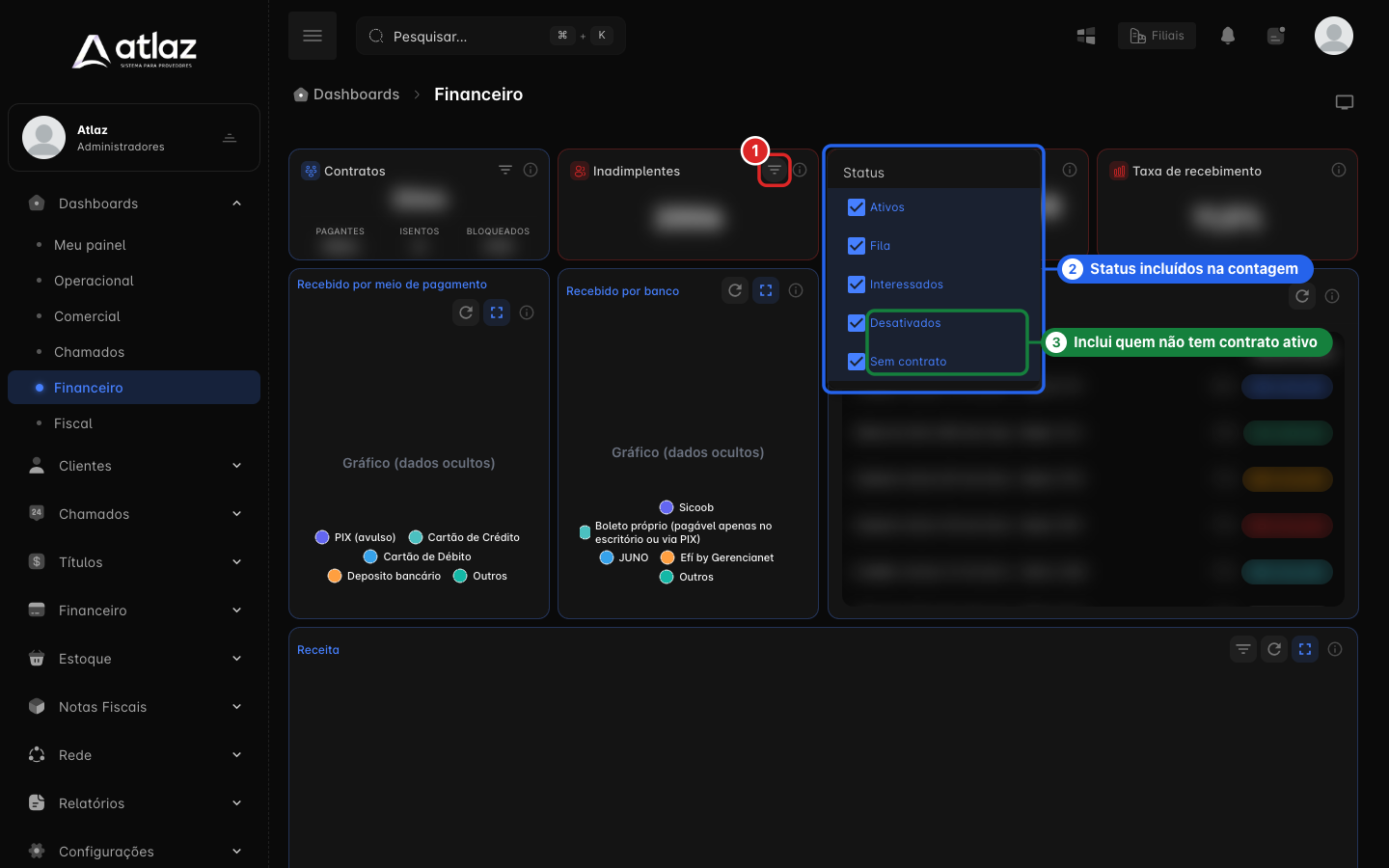Focus the Pesquisar search field
1389x868 pixels.
[491, 36]
